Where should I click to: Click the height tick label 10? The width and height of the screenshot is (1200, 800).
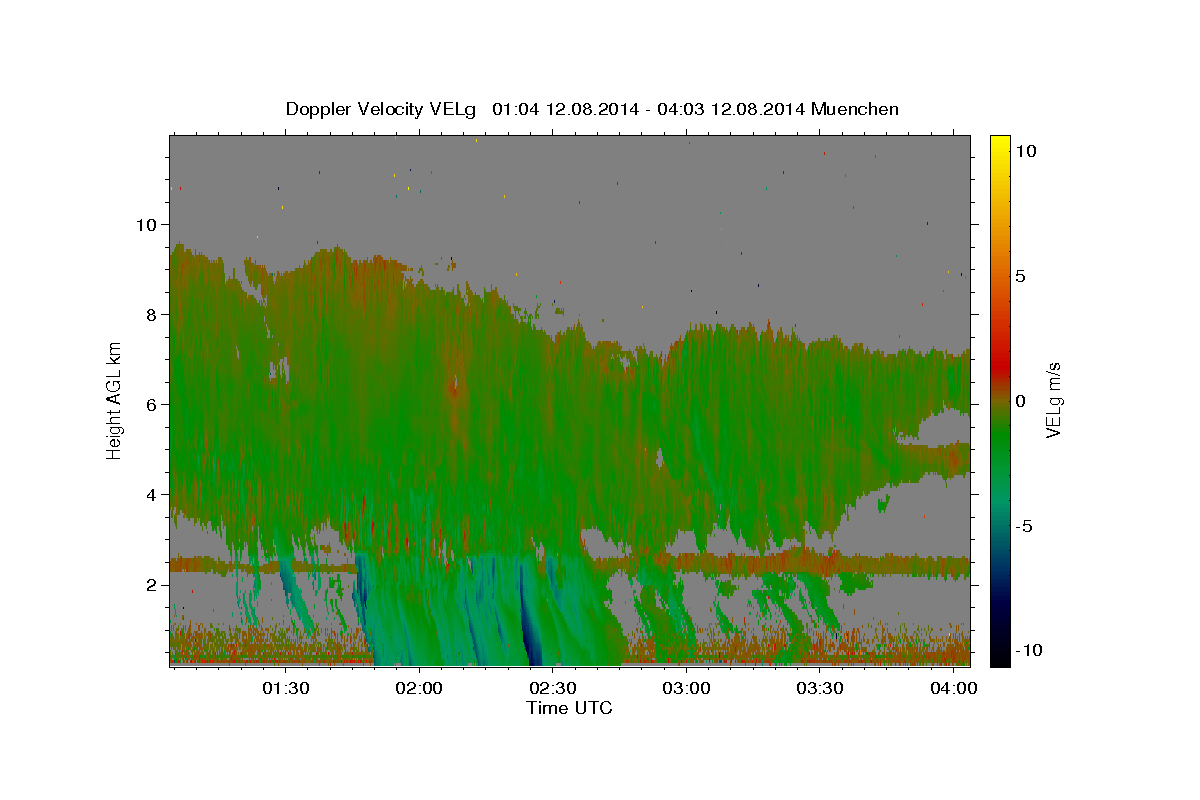point(146,224)
